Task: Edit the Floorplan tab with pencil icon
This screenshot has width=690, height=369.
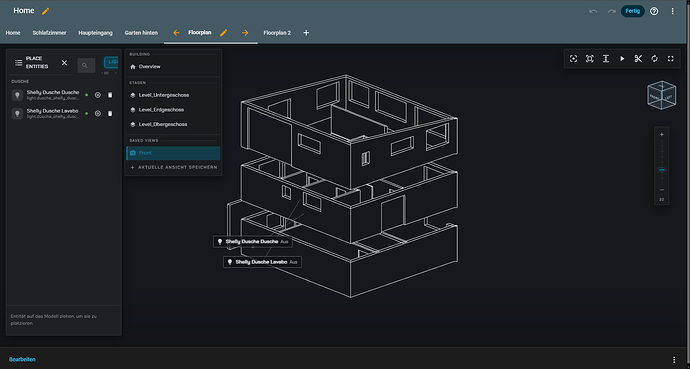Action: (224, 33)
